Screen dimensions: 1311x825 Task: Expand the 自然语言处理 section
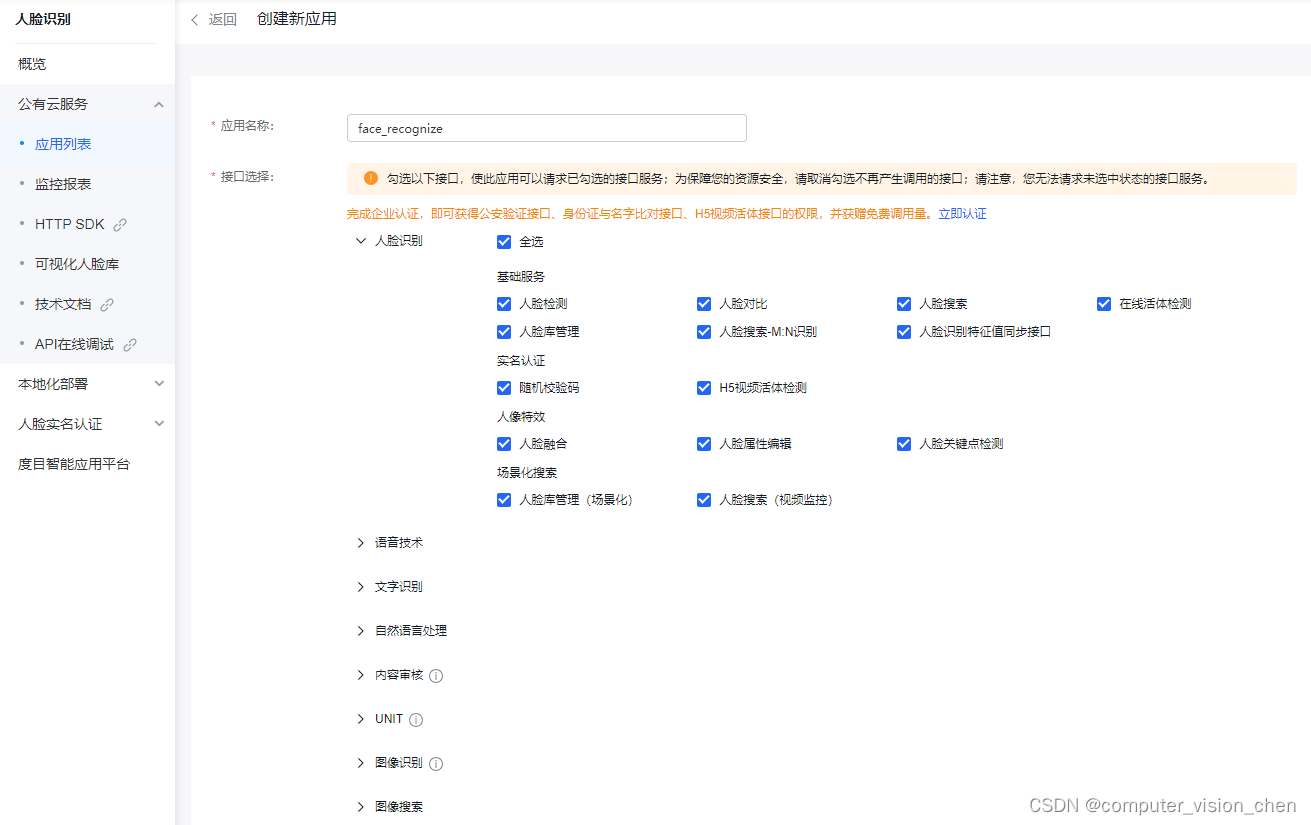click(x=361, y=631)
